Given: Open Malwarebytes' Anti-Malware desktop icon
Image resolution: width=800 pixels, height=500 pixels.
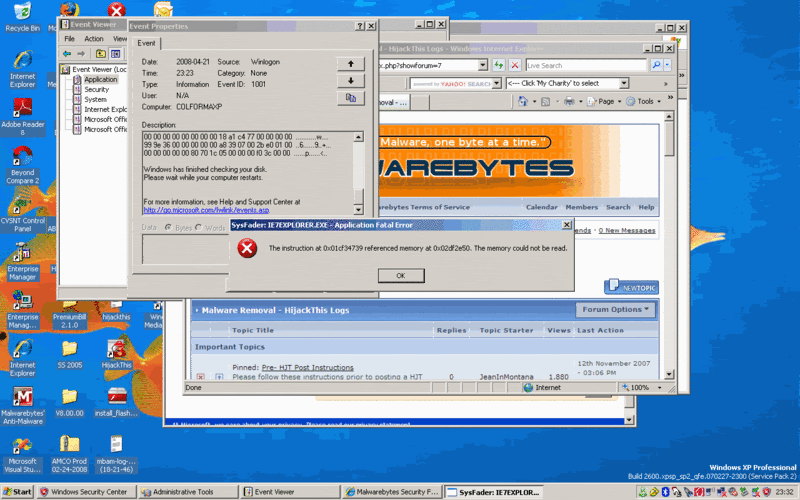Looking at the screenshot, I should pyautogui.click(x=22, y=406).
